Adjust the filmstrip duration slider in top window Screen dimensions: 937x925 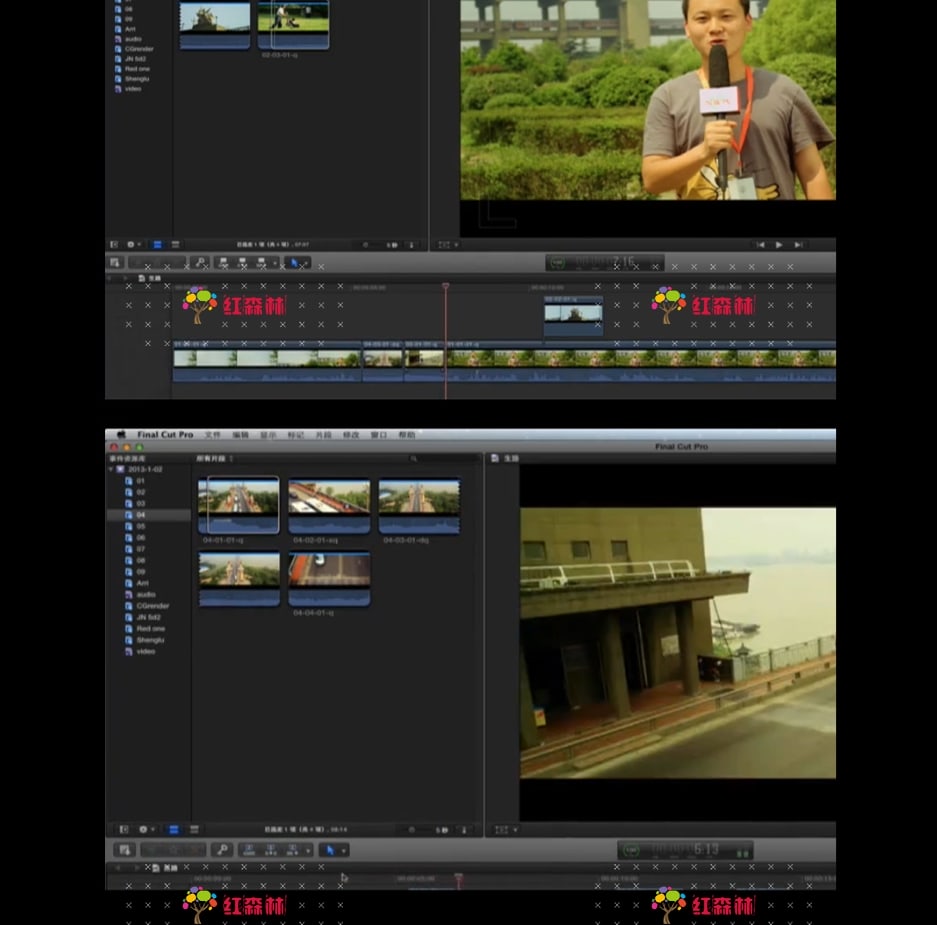coord(366,244)
